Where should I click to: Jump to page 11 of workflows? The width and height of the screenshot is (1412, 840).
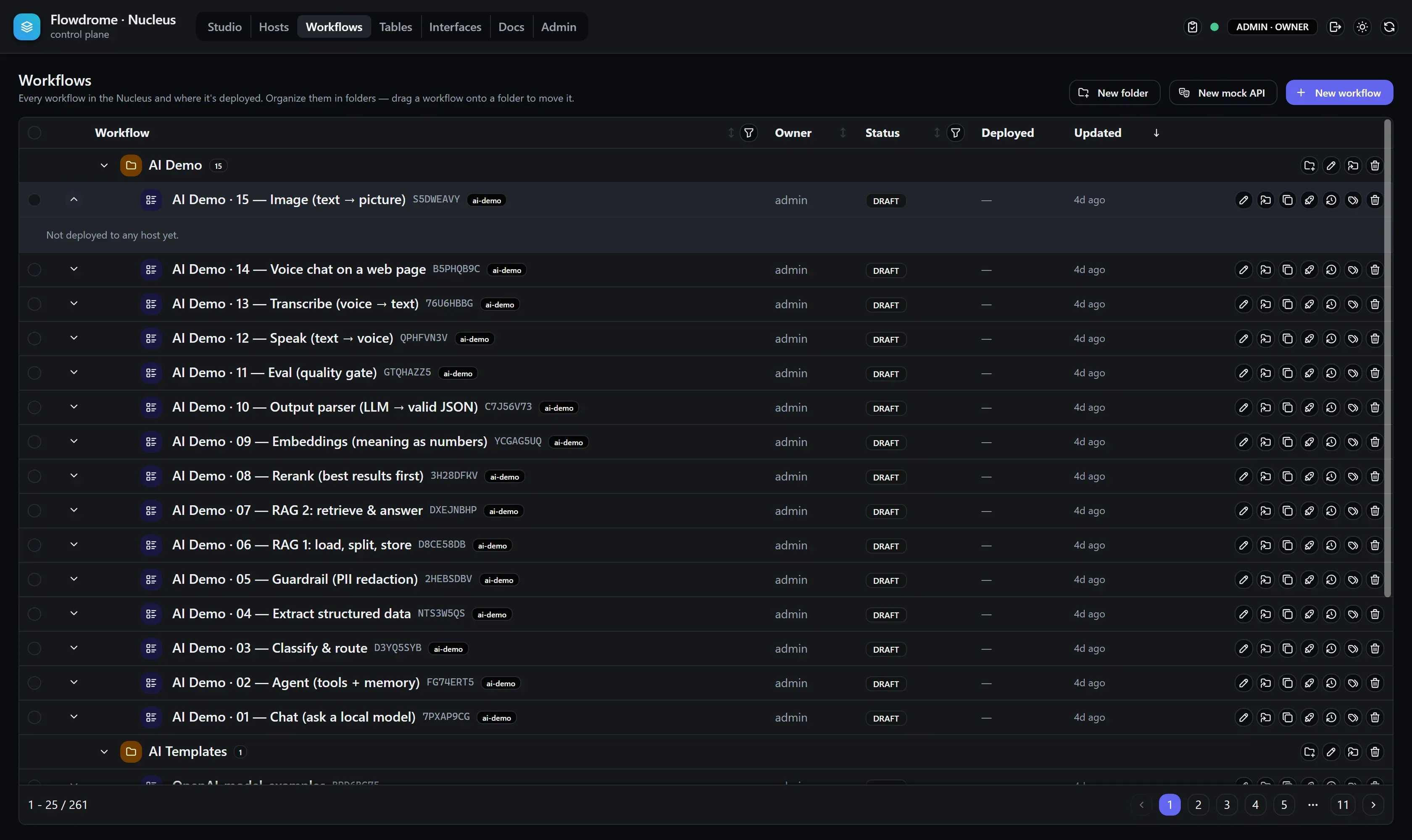tap(1343, 805)
